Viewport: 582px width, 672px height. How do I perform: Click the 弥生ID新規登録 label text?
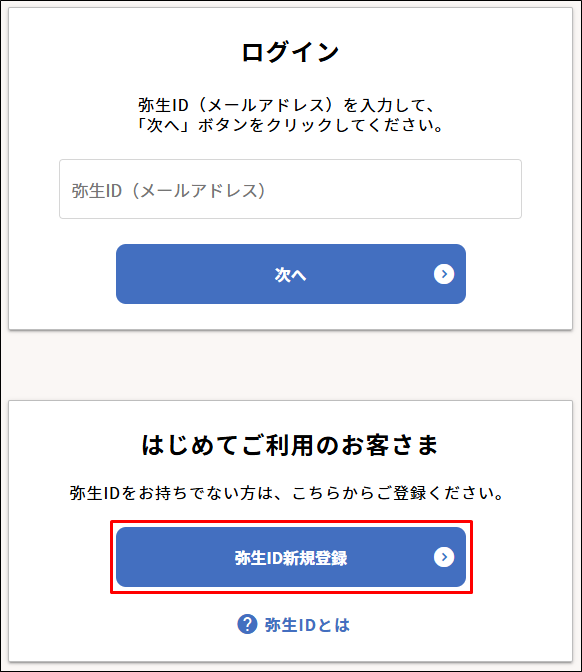(291, 558)
